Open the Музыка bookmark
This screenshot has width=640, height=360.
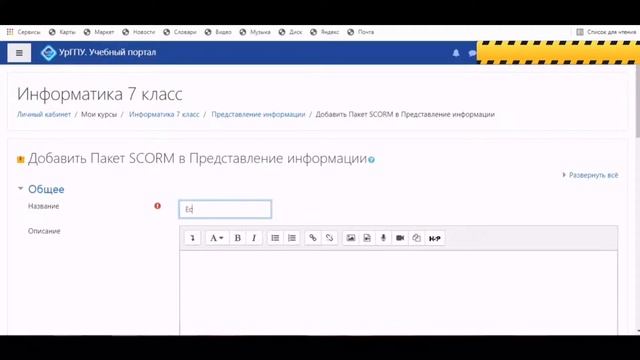(255, 32)
